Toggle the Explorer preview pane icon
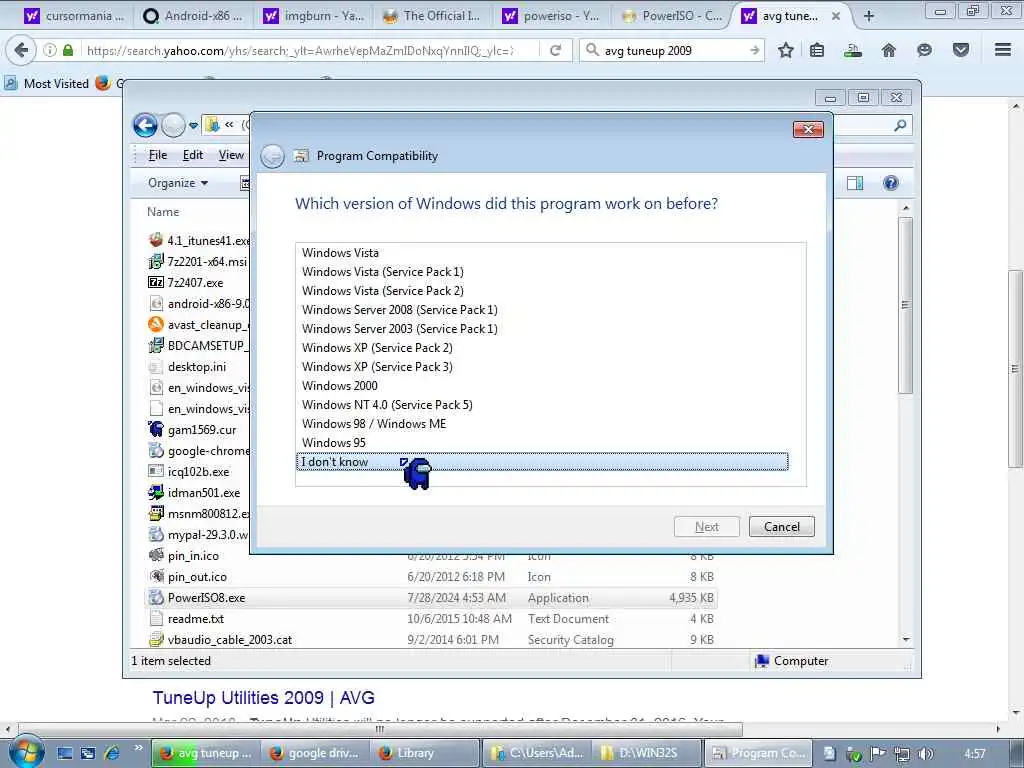Image resolution: width=1024 pixels, height=768 pixels. [x=855, y=183]
